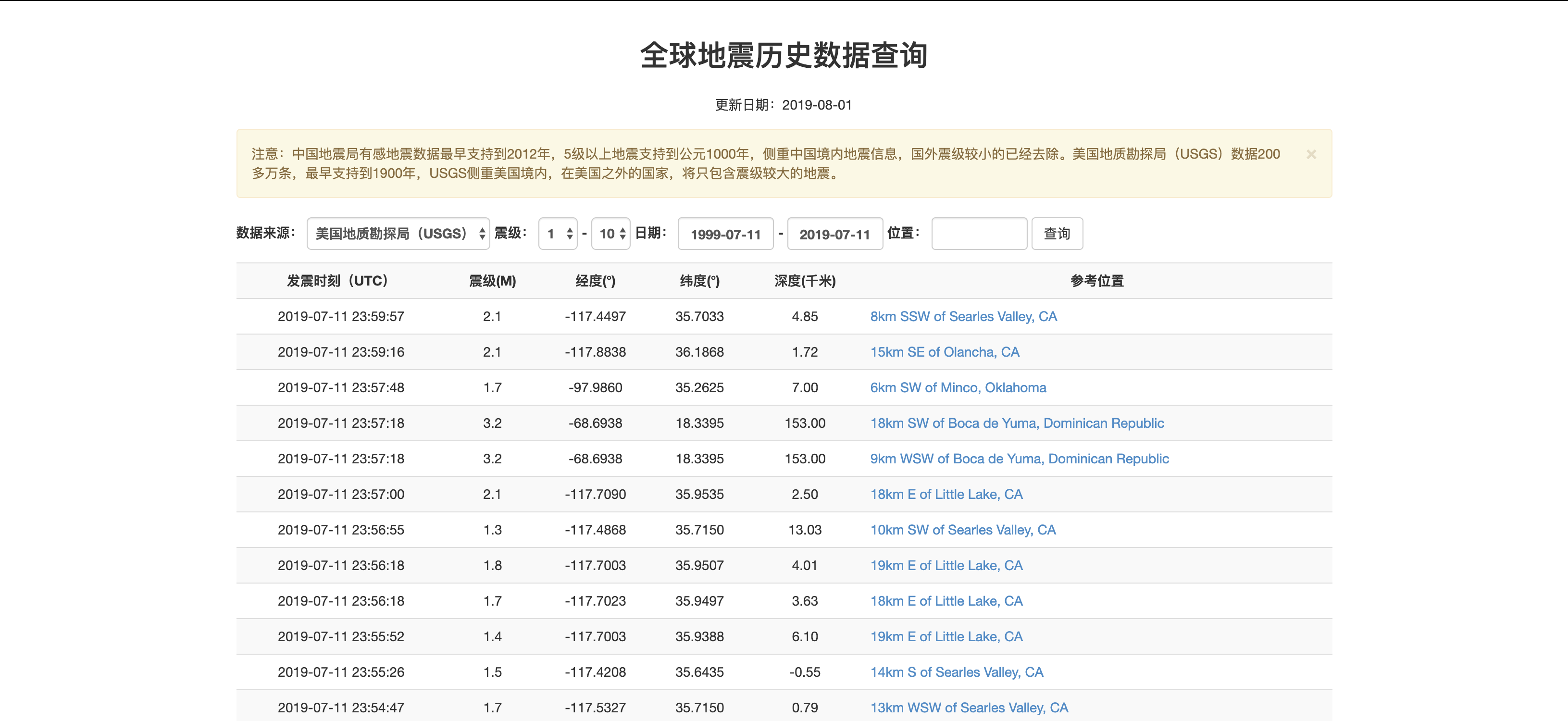The image size is (1568, 721).
Task: Click magnitude 1.3 in the 23:56:55 row
Action: (492, 530)
